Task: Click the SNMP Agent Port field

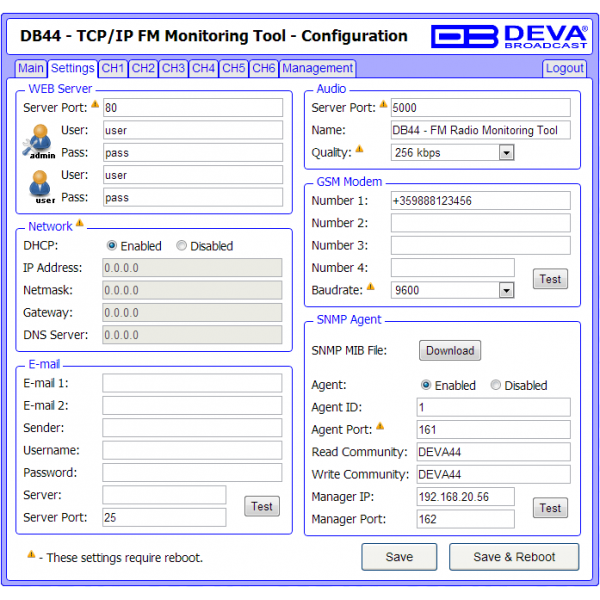Action: 494,430
